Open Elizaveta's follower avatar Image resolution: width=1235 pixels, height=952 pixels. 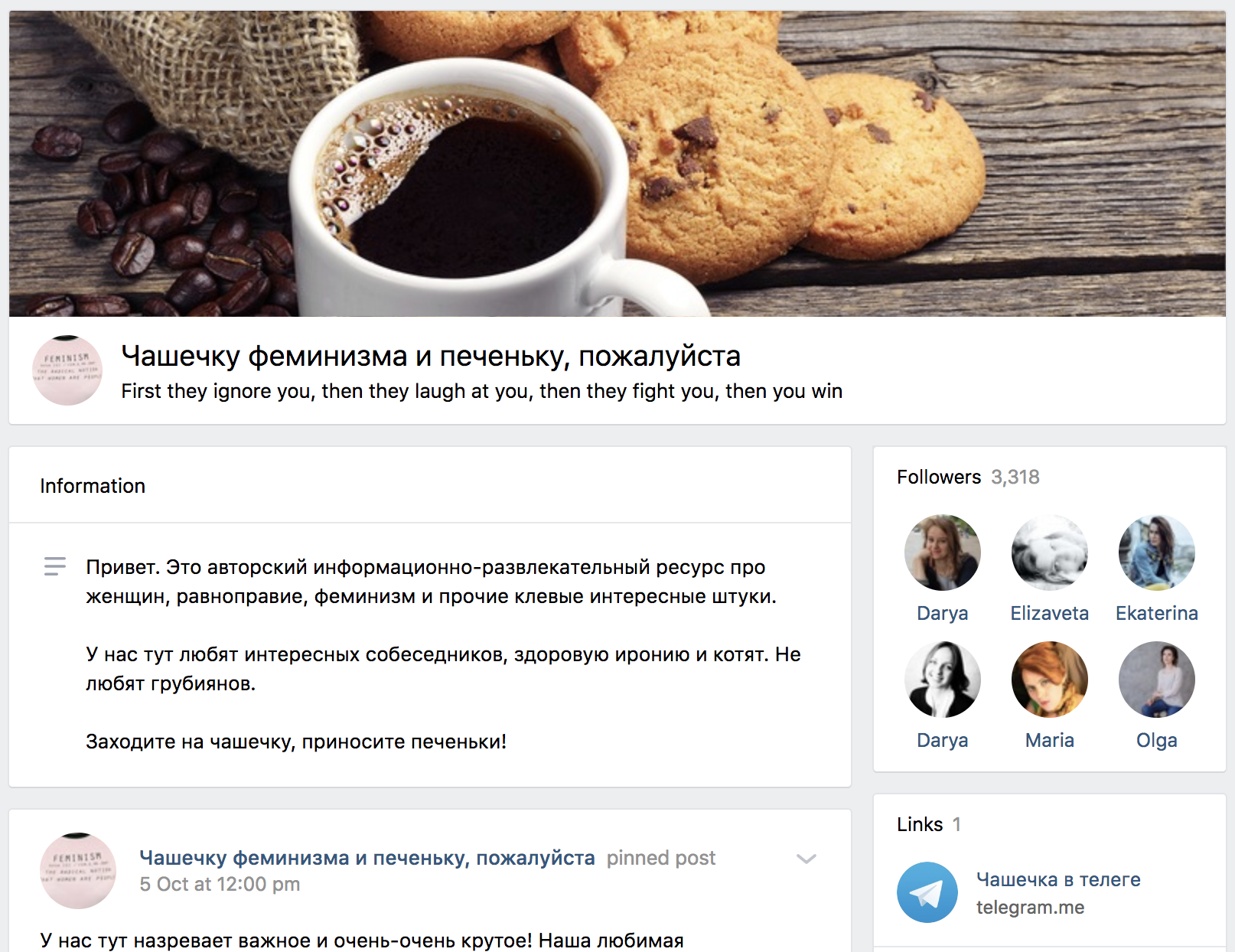click(1049, 553)
